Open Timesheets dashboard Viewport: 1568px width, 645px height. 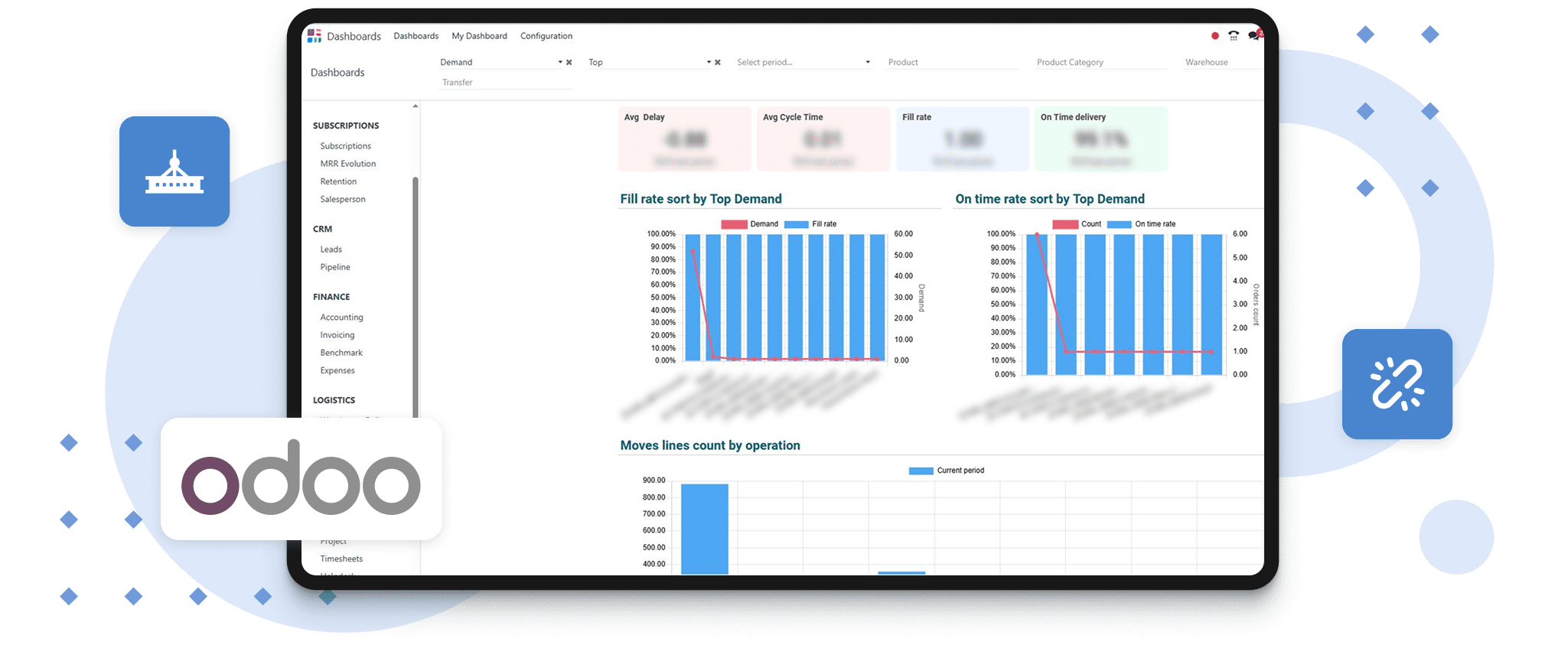(341, 559)
